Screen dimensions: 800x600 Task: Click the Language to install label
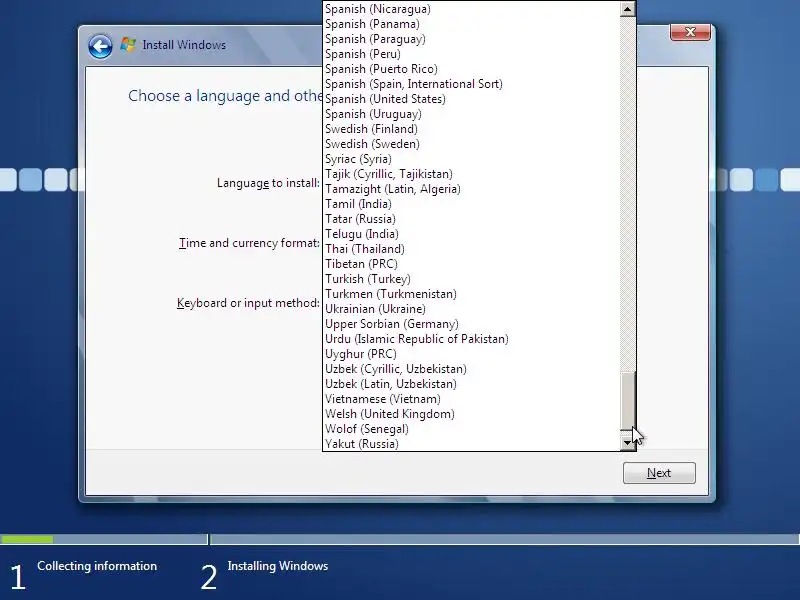point(268,183)
